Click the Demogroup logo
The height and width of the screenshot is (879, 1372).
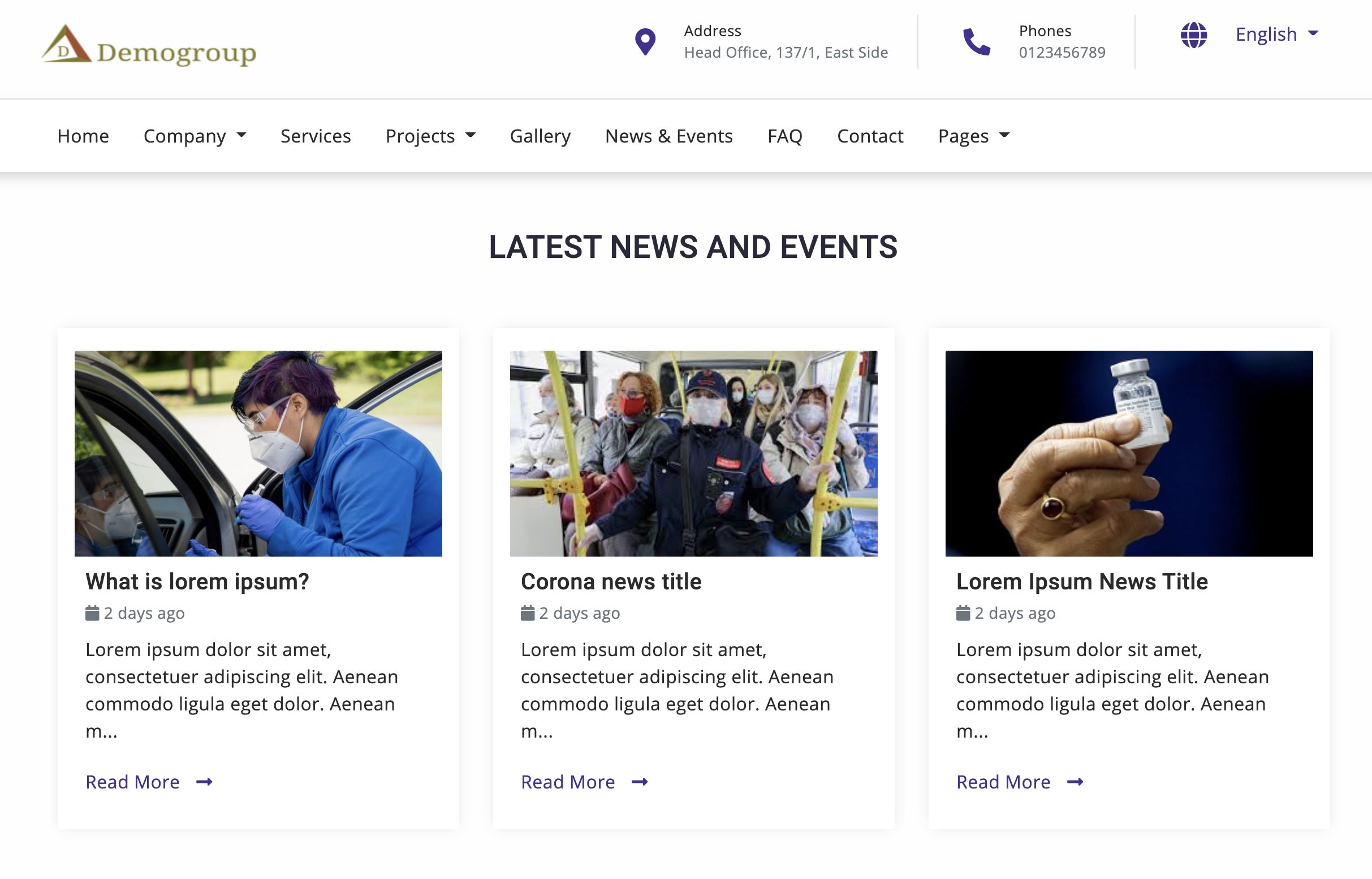[148, 45]
